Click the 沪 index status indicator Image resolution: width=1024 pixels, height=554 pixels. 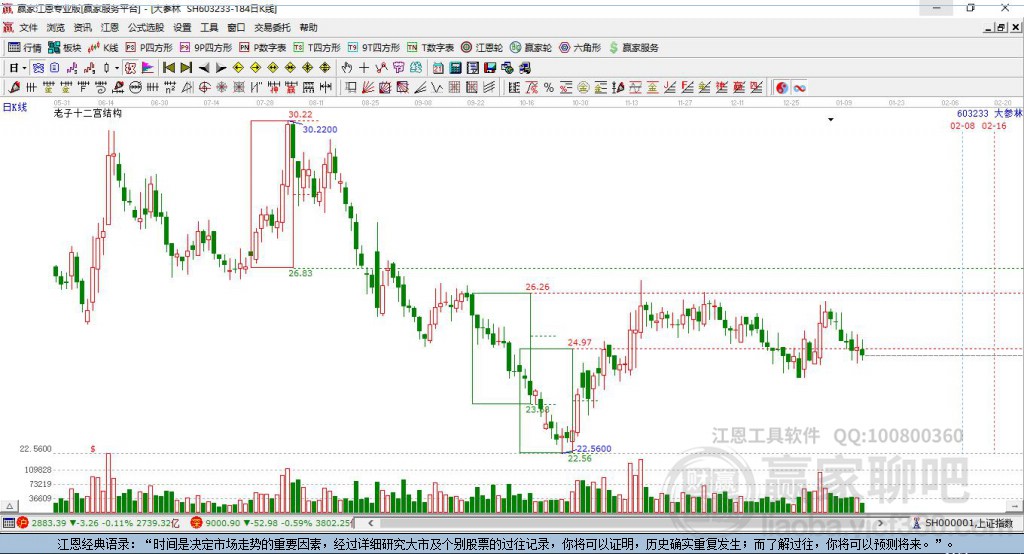[23, 523]
